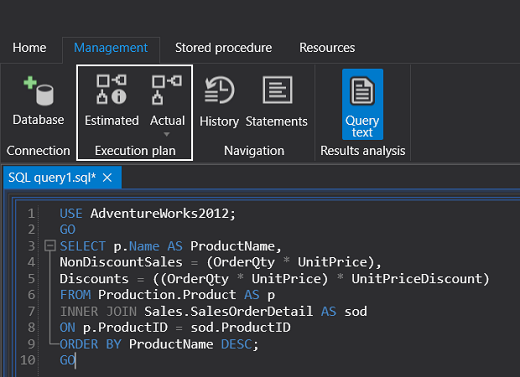Collapse the SELECT statement block
Screen dimensions: 520x377
50,246
